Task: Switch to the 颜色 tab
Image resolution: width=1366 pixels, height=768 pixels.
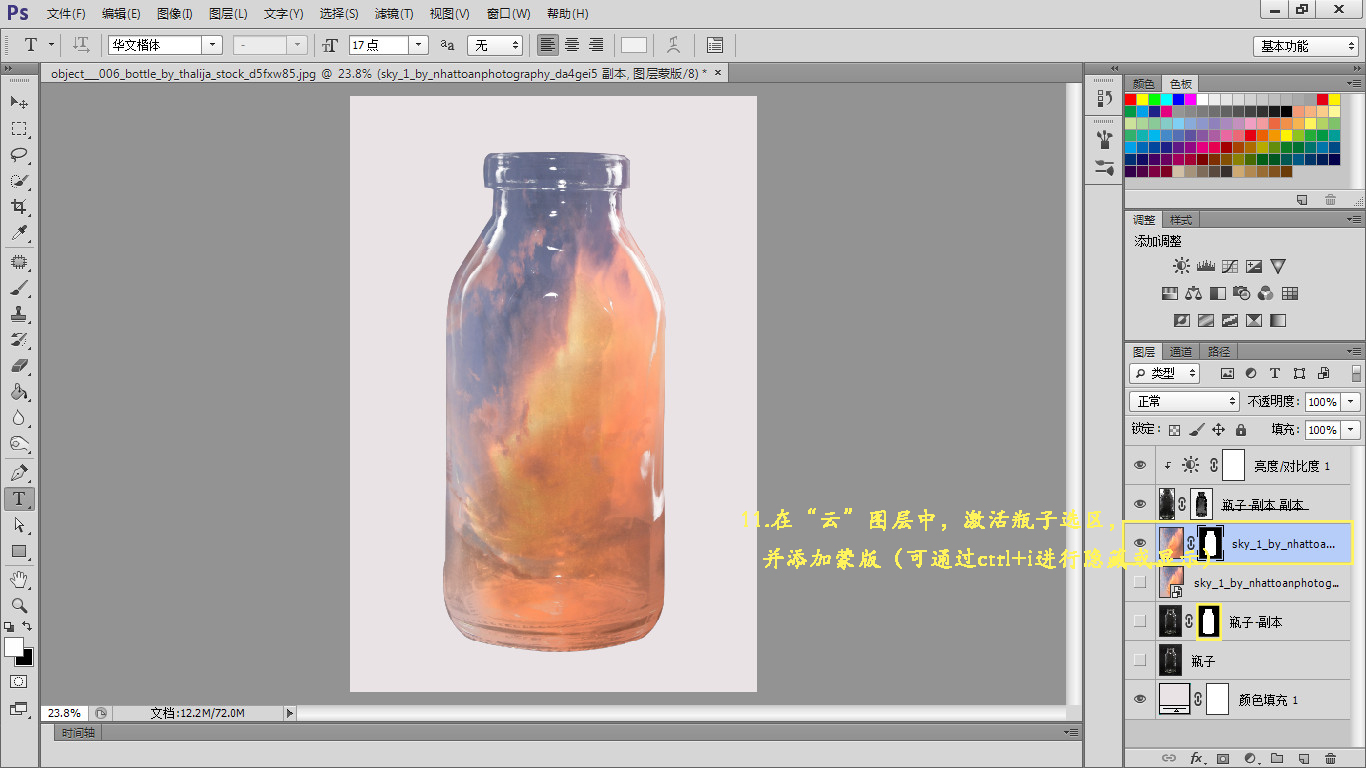Action: pyautogui.click(x=1143, y=84)
